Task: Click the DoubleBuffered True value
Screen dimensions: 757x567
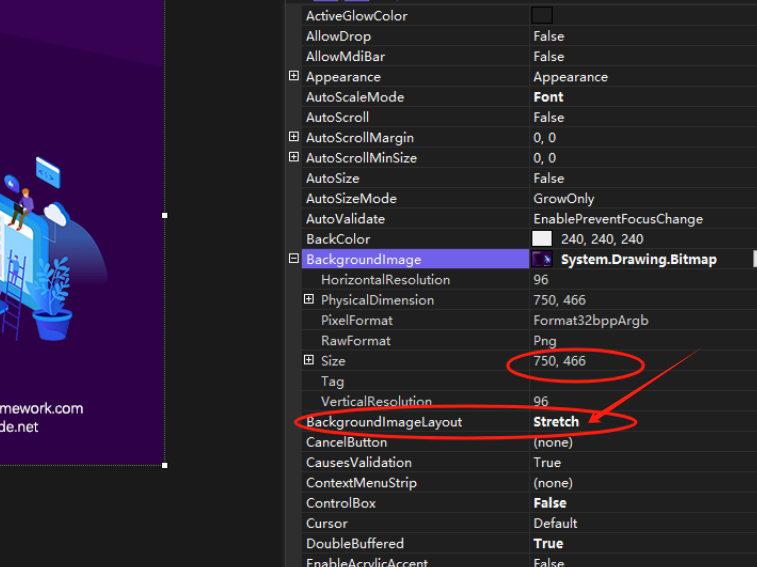Action: (548, 543)
